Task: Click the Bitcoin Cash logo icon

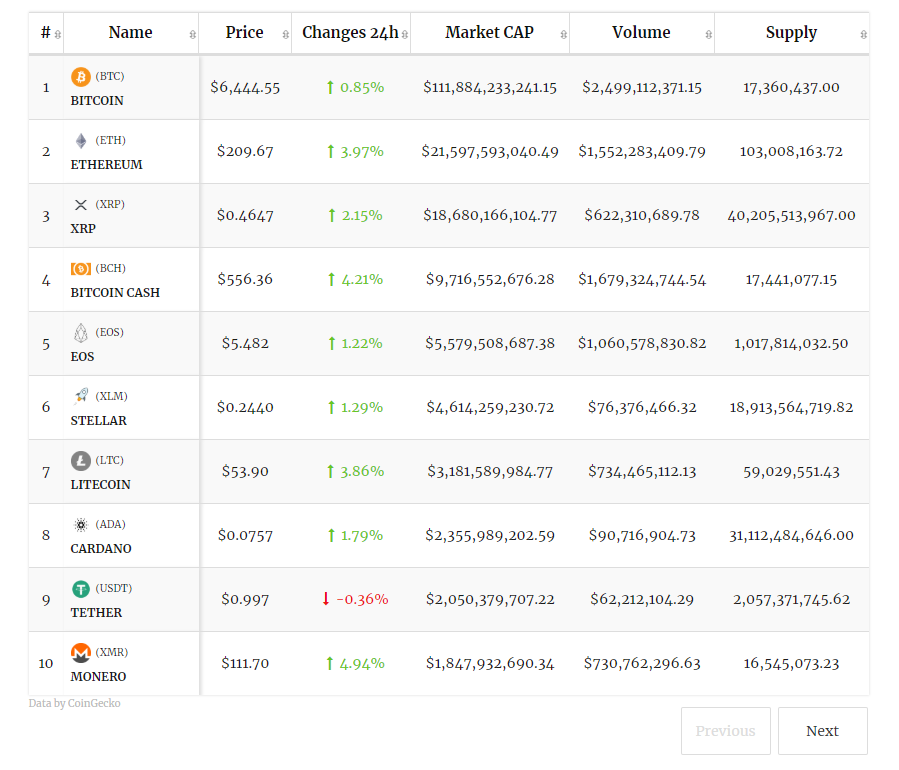Action: tap(80, 268)
